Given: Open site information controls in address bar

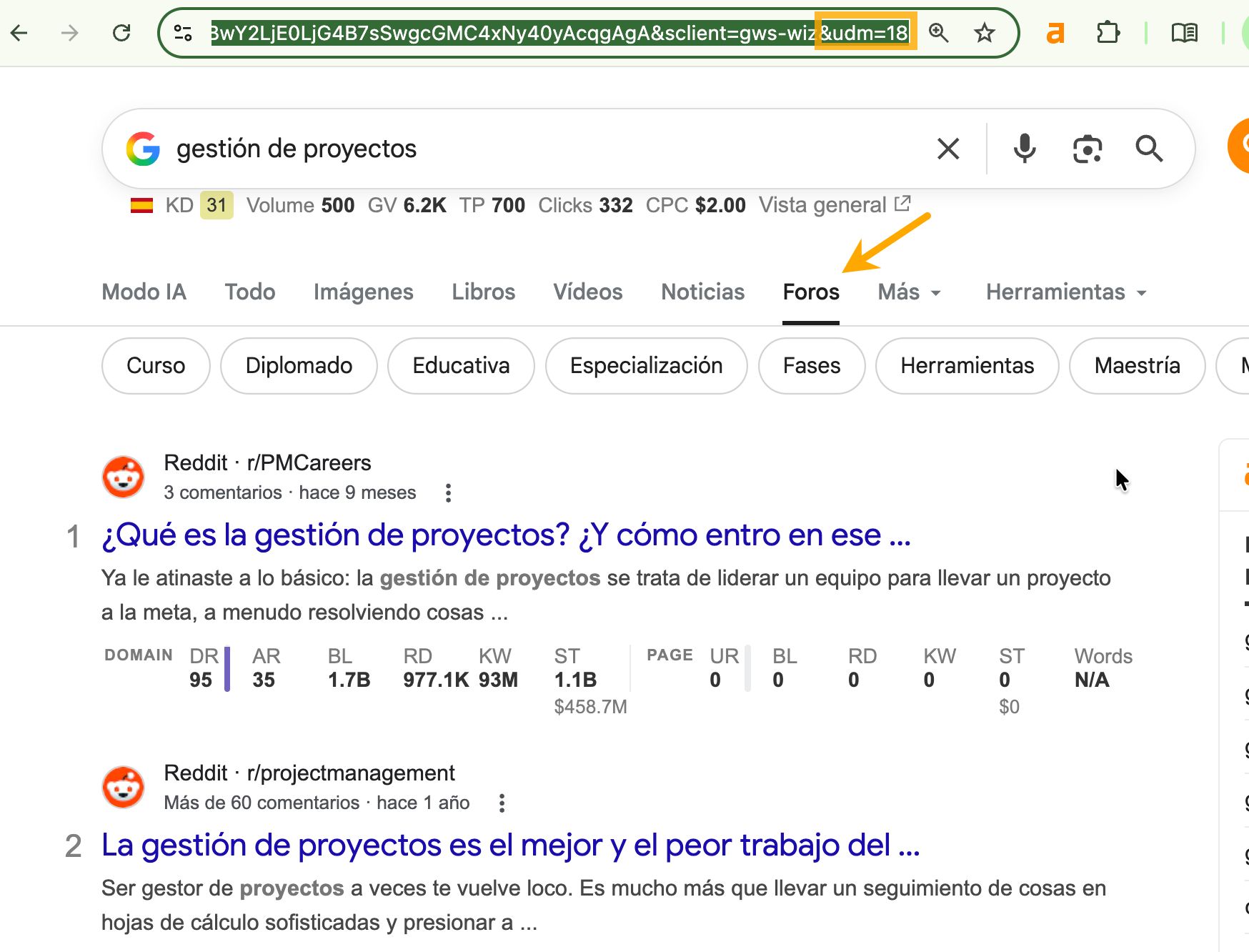Looking at the screenshot, I should point(183,33).
